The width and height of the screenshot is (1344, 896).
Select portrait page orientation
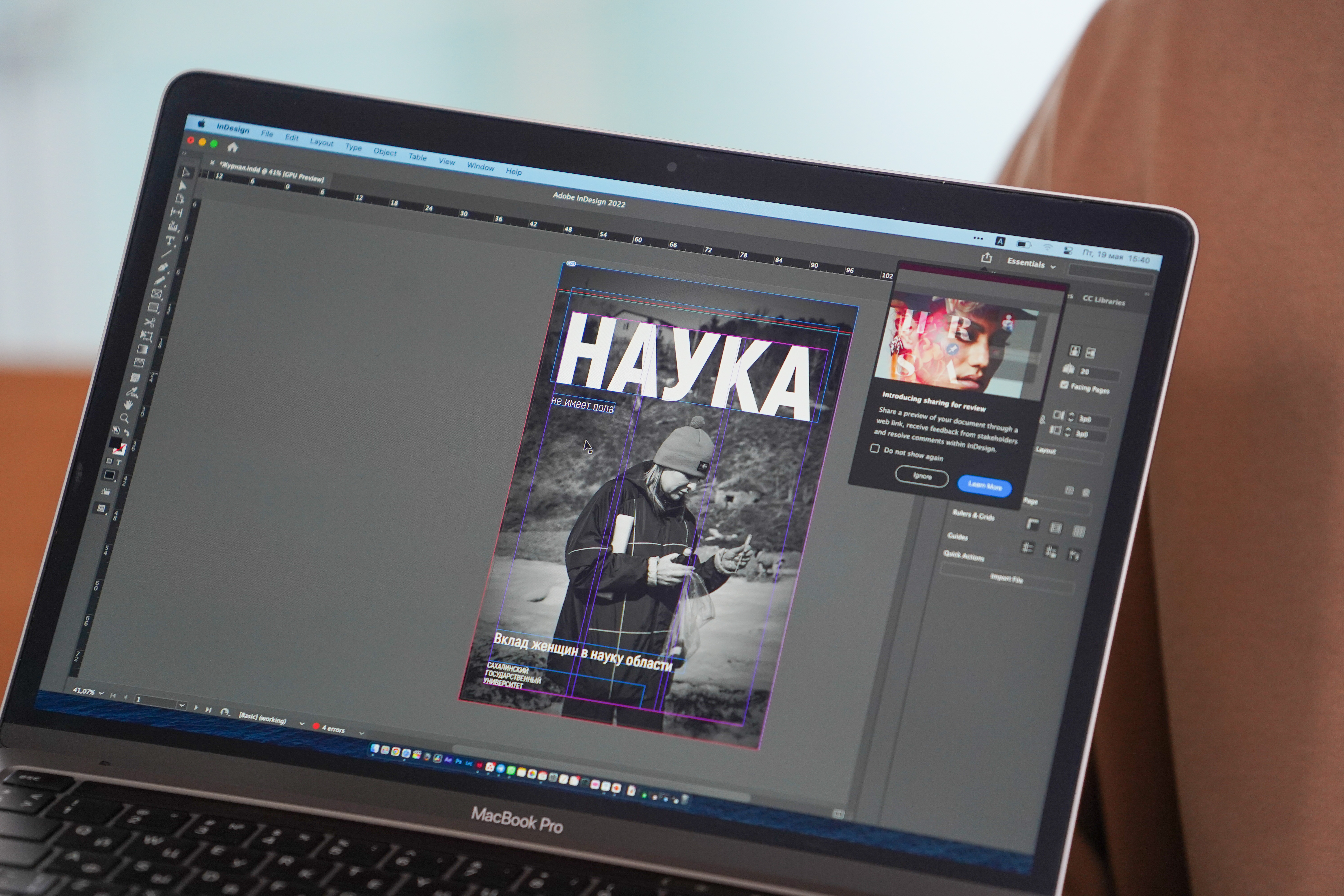click(x=1075, y=351)
